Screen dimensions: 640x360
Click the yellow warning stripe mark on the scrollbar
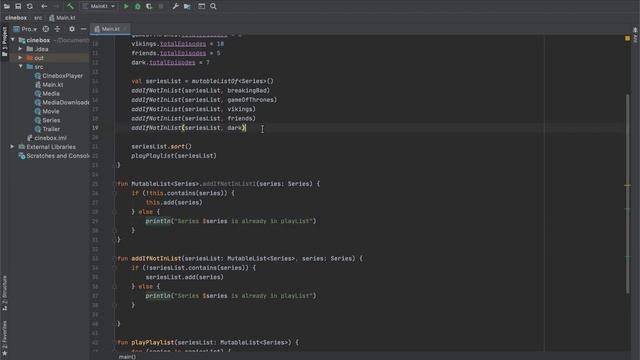[627, 185]
